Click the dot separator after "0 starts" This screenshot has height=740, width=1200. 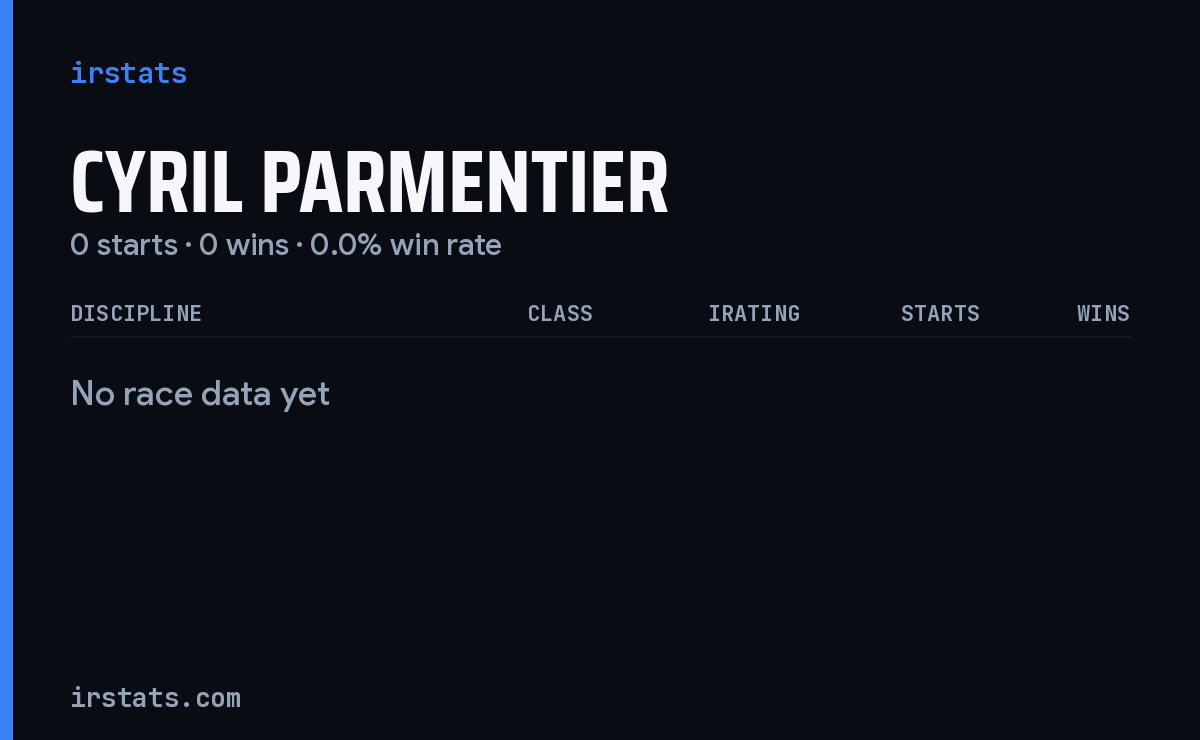point(188,246)
